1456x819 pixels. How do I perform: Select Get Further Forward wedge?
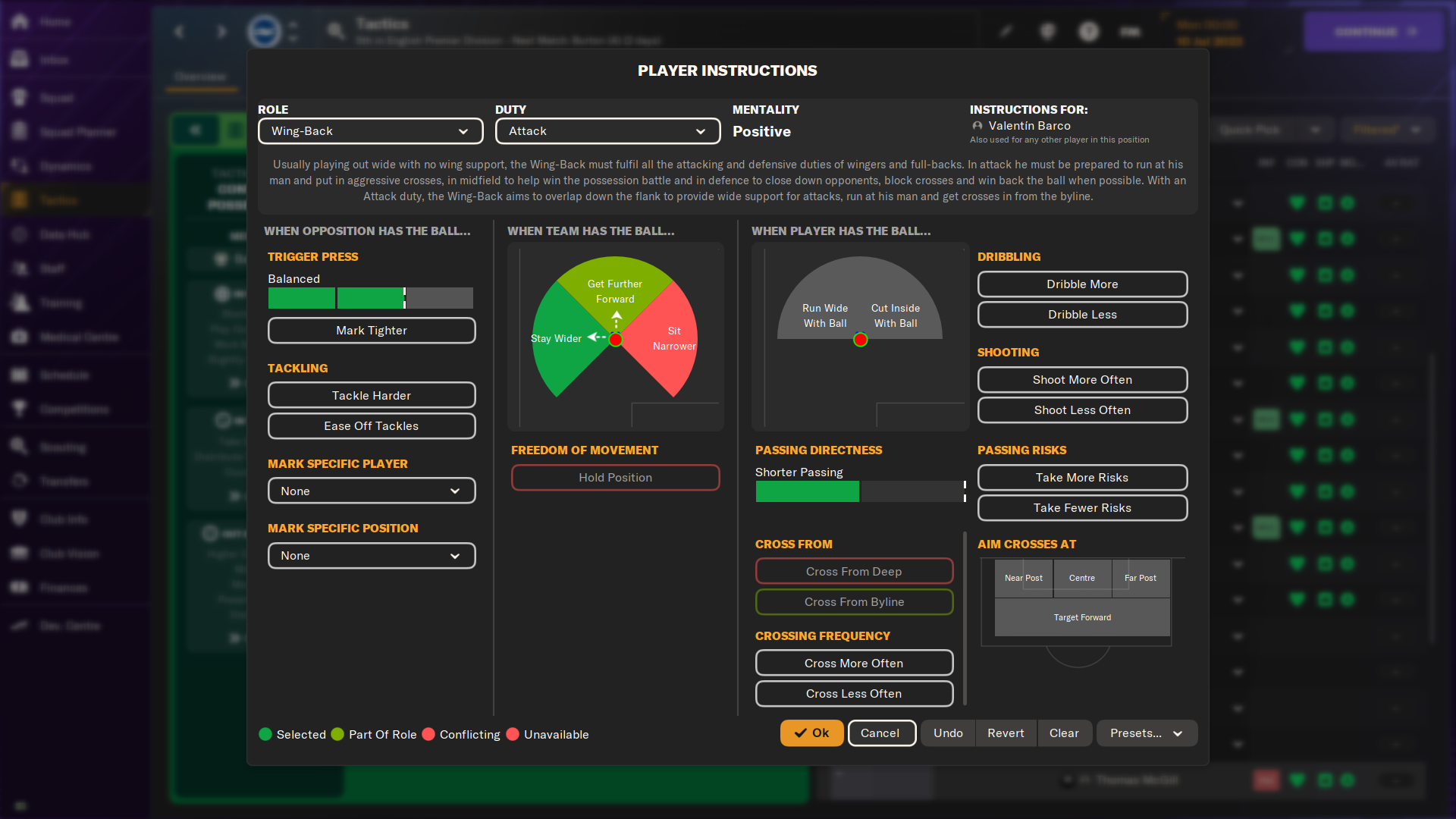(615, 291)
